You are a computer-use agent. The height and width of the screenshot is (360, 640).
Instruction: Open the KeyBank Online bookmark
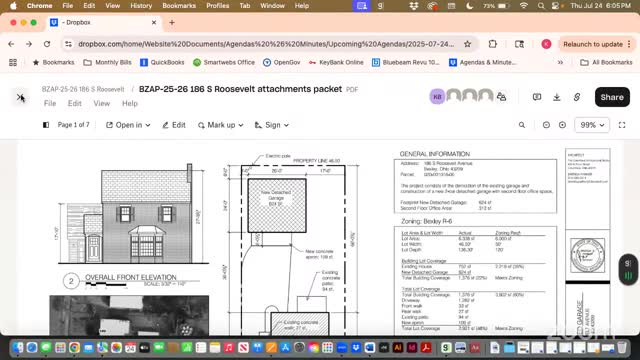tap(336, 62)
